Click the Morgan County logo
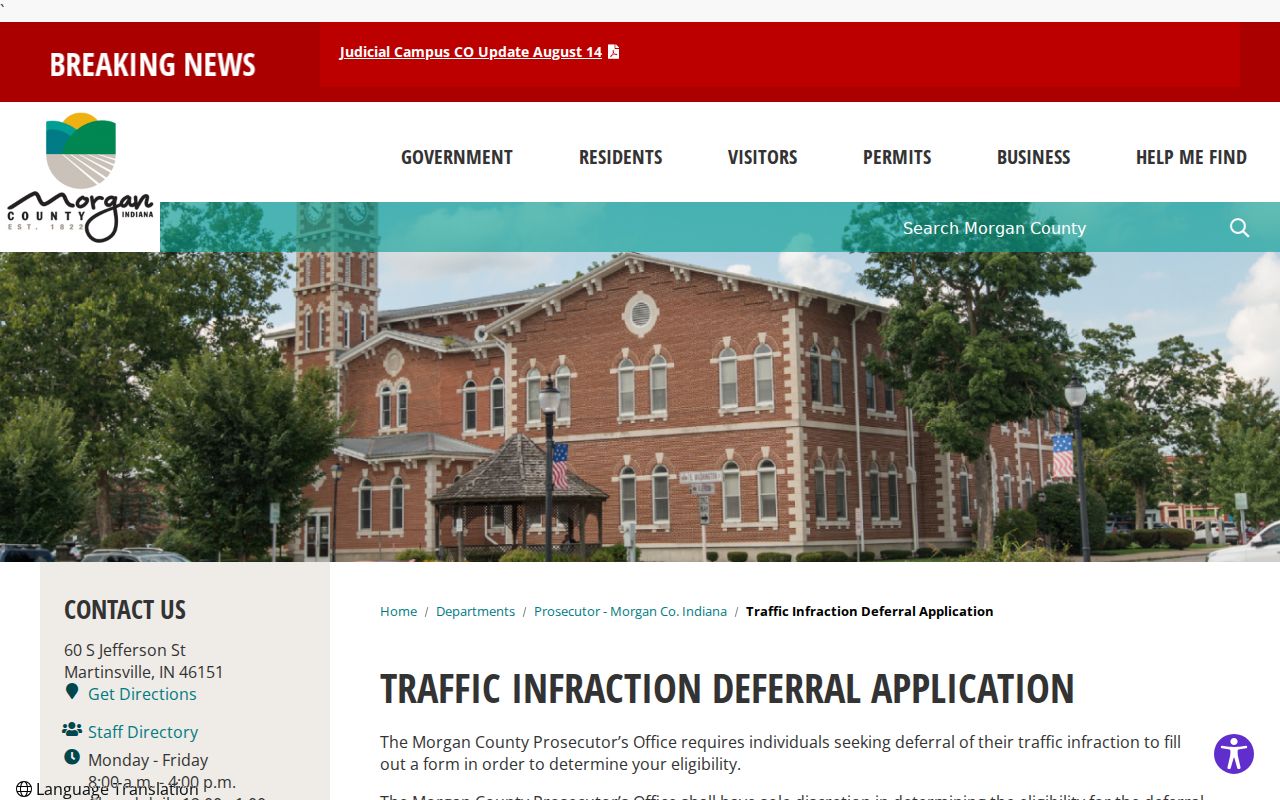 [x=80, y=177]
